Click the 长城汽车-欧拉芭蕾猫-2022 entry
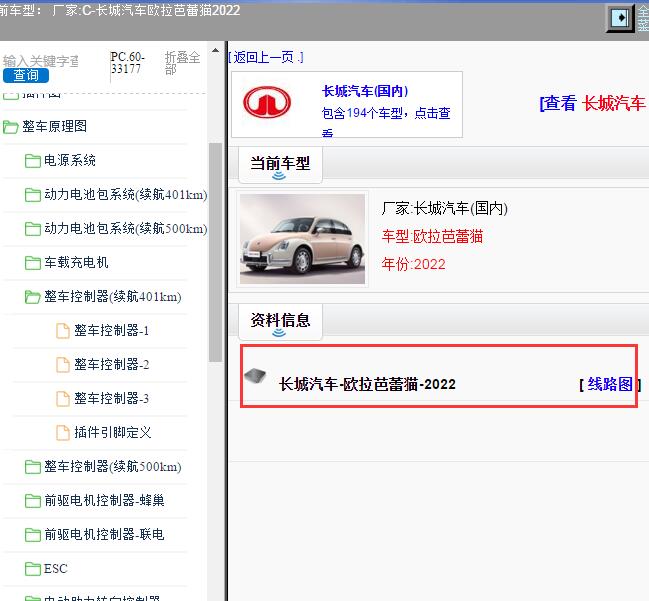 (x=367, y=385)
